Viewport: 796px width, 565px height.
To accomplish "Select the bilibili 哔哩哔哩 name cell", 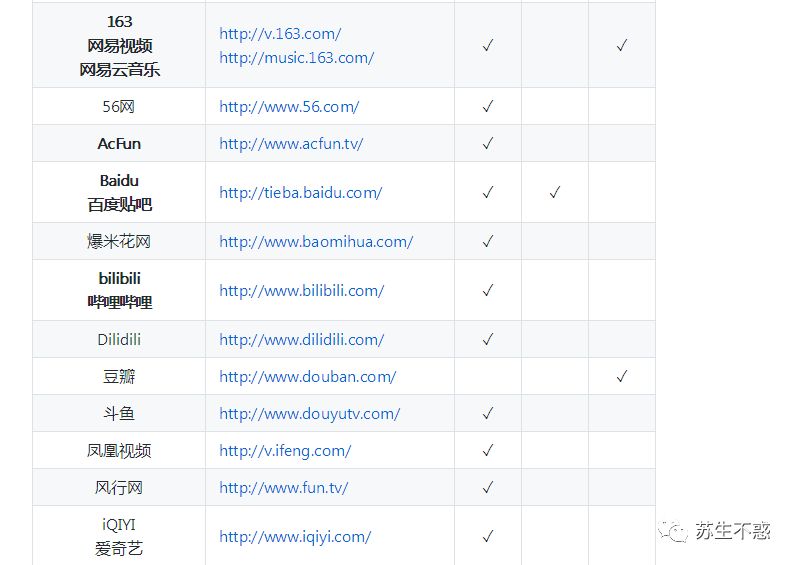I will tap(119, 290).
